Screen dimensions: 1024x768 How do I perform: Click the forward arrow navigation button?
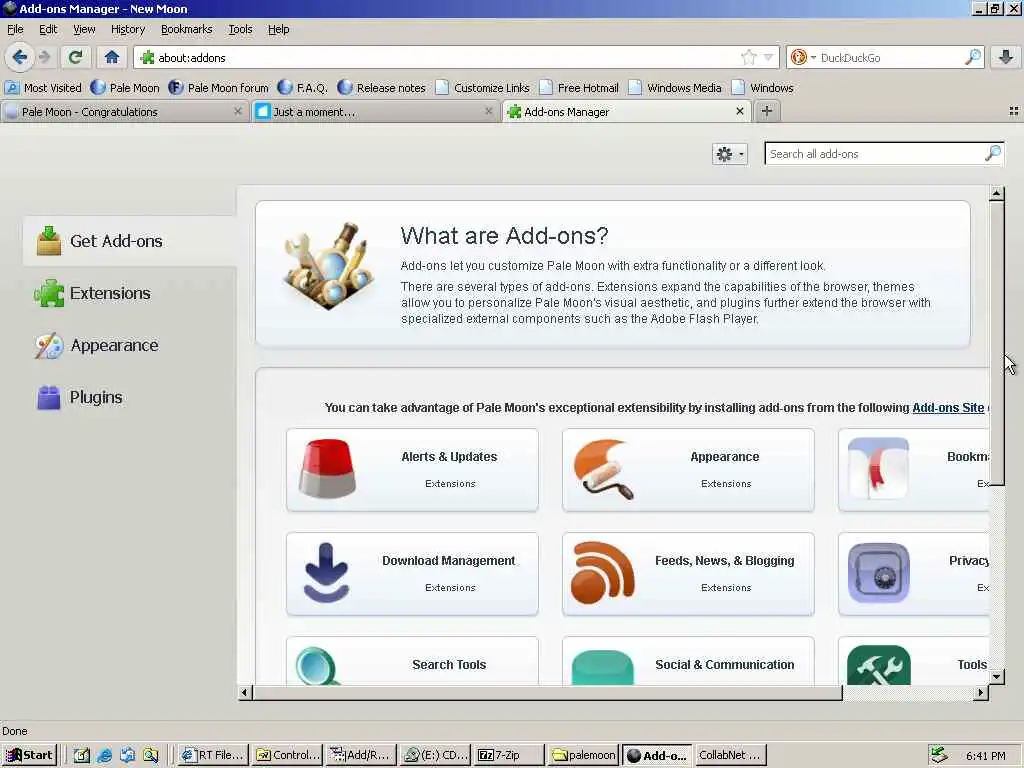pos(44,57)
